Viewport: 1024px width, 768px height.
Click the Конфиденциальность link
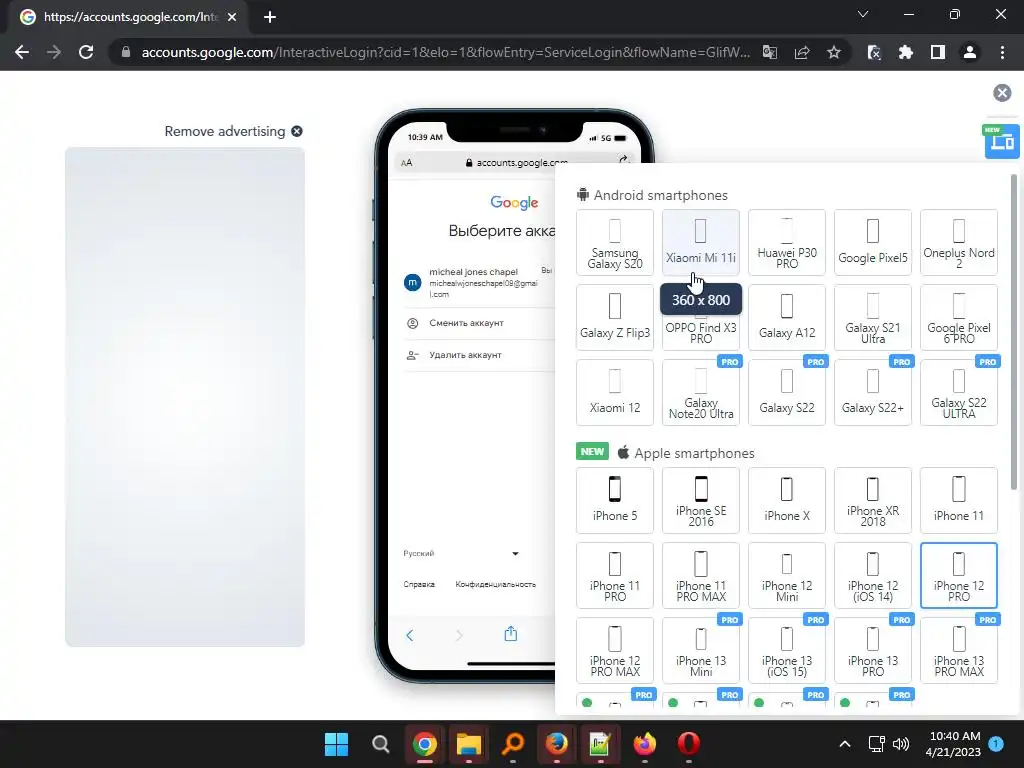click(495, 584)
